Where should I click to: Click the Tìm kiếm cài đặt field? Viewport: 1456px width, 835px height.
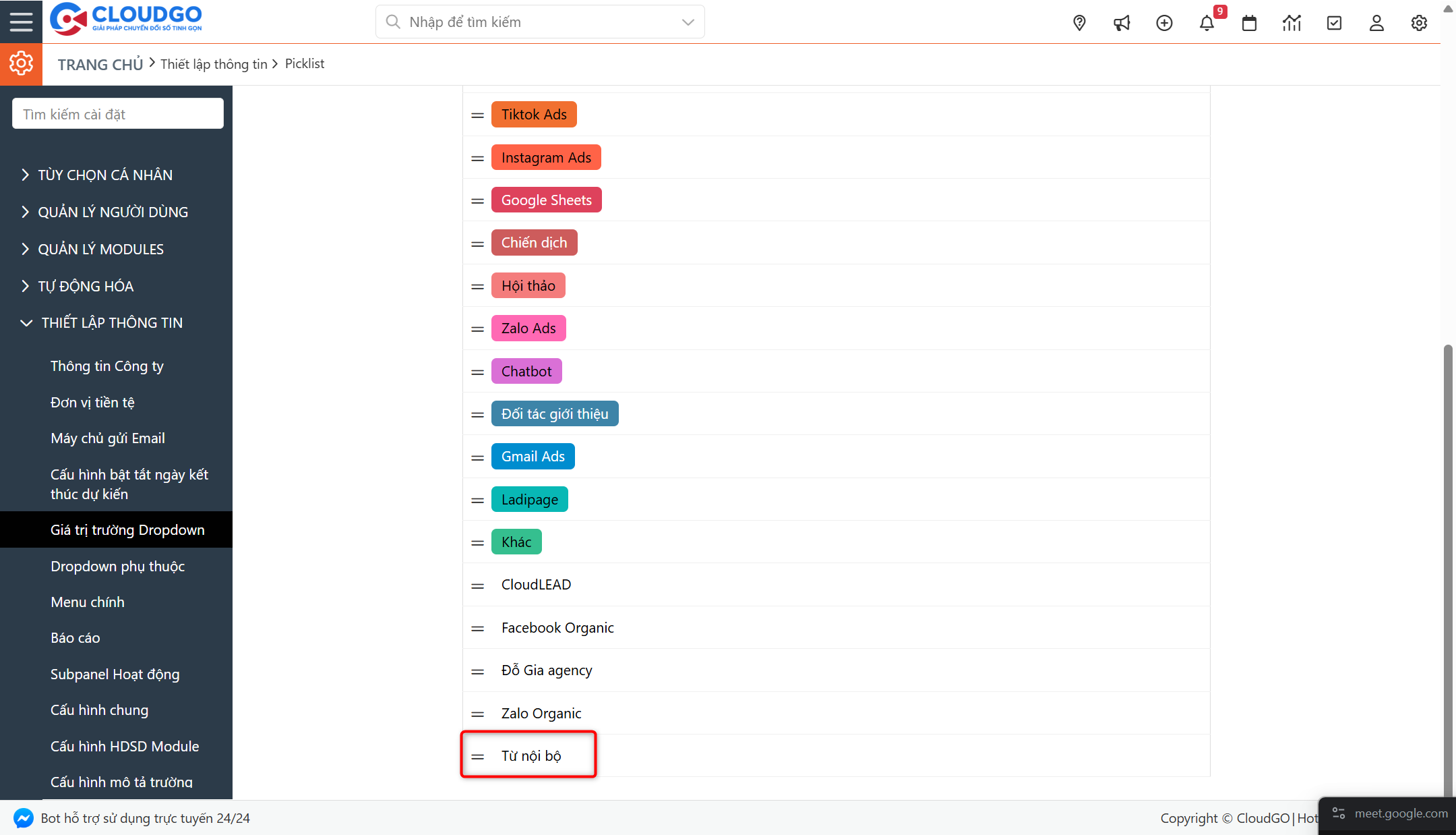pyautogui.click(x=118, y=114)
